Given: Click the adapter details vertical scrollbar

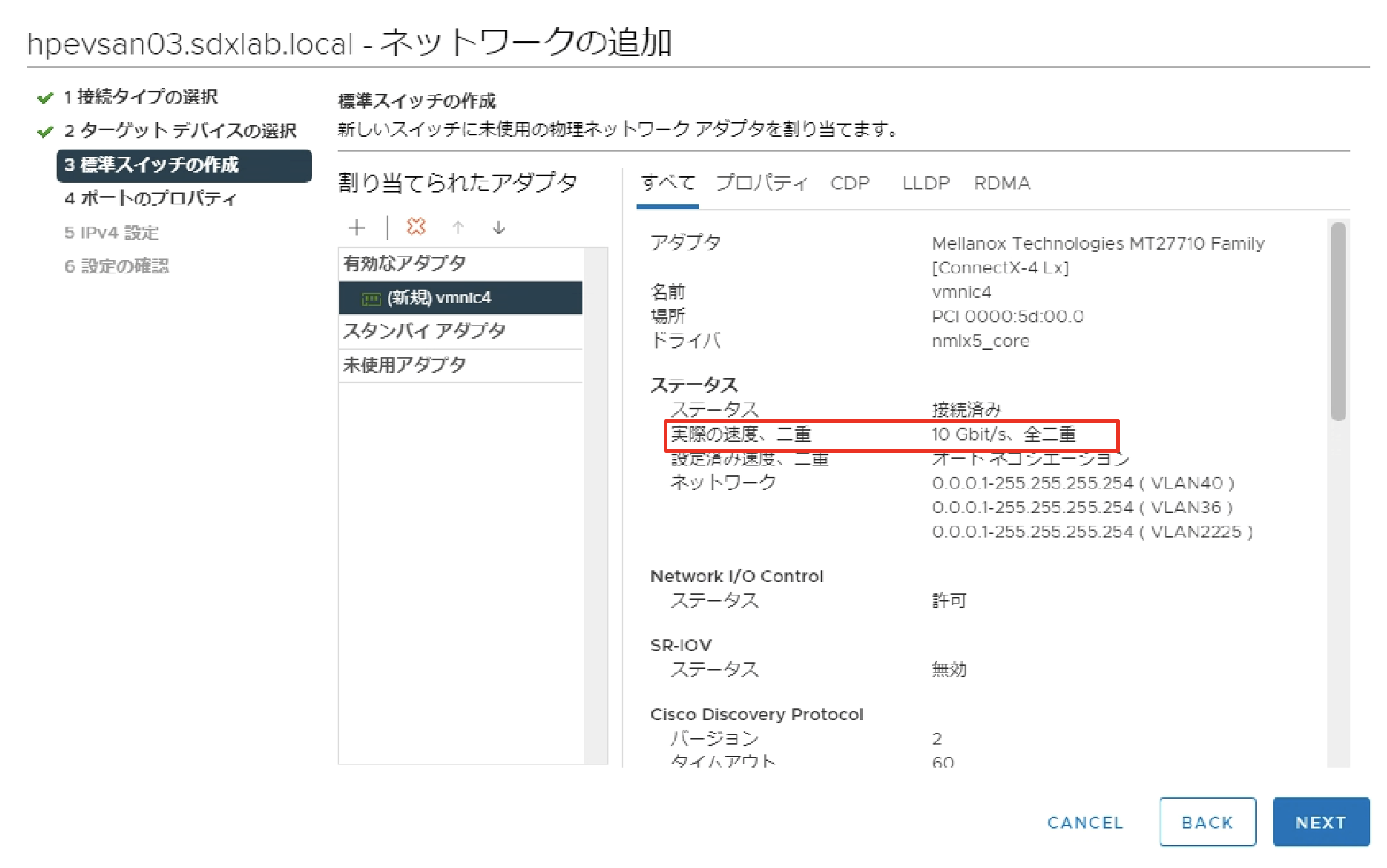Looking at the screenshot, I should click(x=1338, y=322).
